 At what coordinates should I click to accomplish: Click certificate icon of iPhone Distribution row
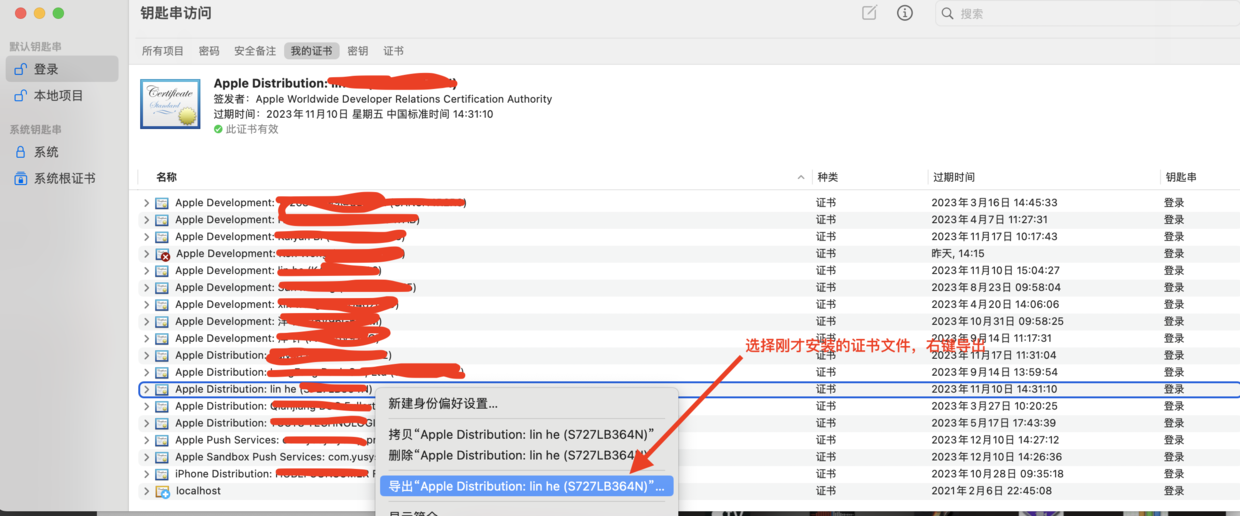tap(162, 475)
